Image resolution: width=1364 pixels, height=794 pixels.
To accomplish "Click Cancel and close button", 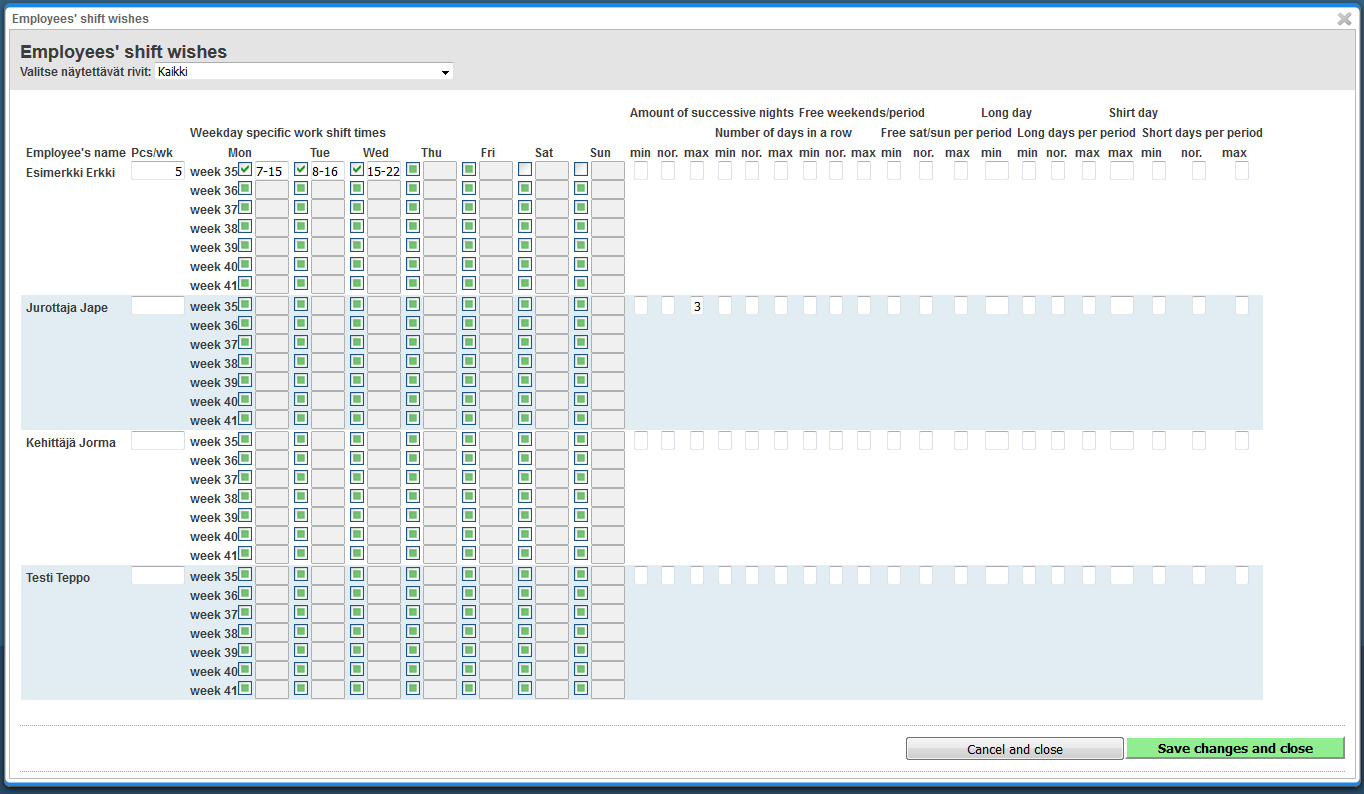I will coord(1014,749).
